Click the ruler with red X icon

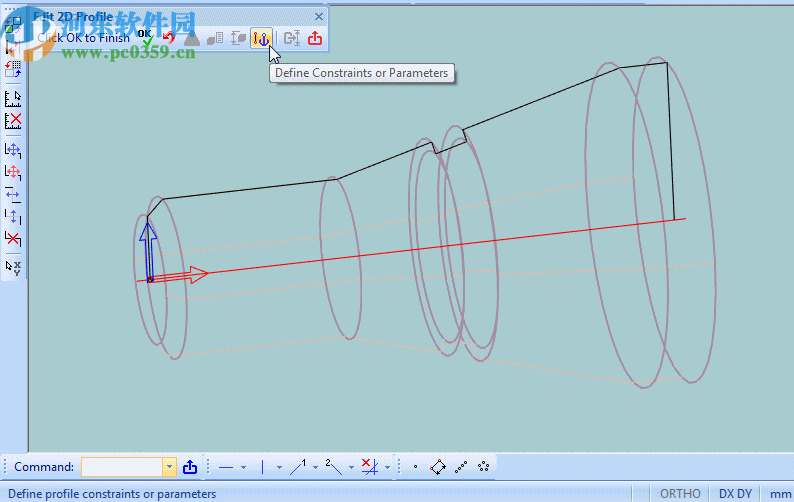13,121
